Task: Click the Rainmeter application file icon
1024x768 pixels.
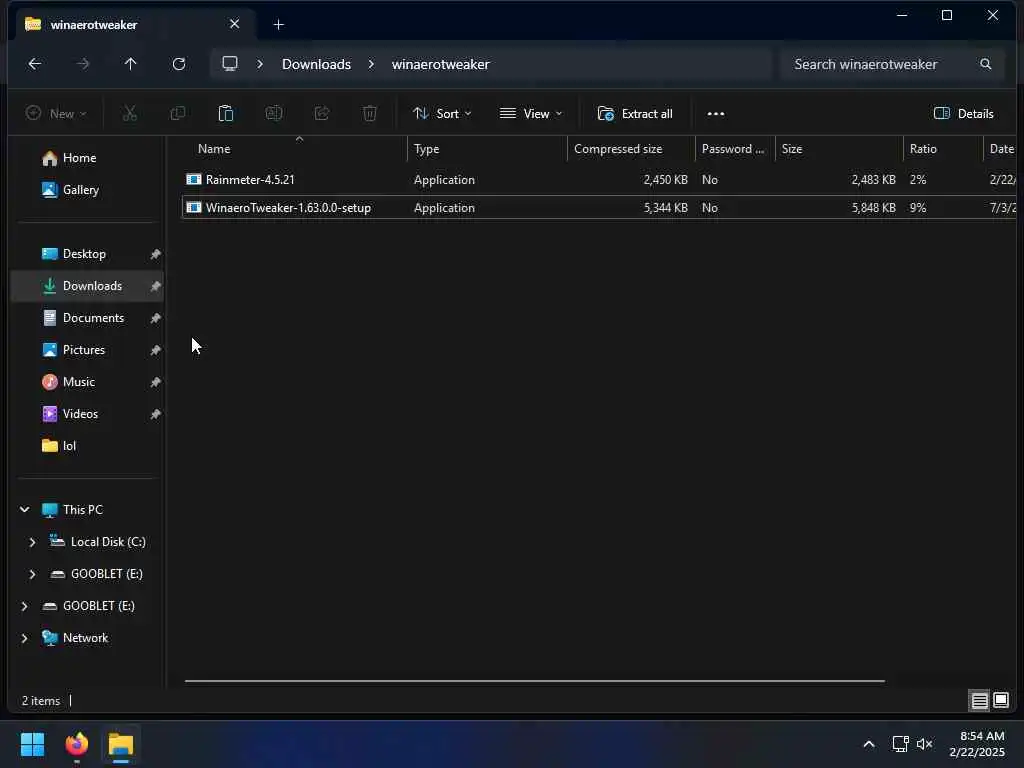Action: tap(194, 180)
